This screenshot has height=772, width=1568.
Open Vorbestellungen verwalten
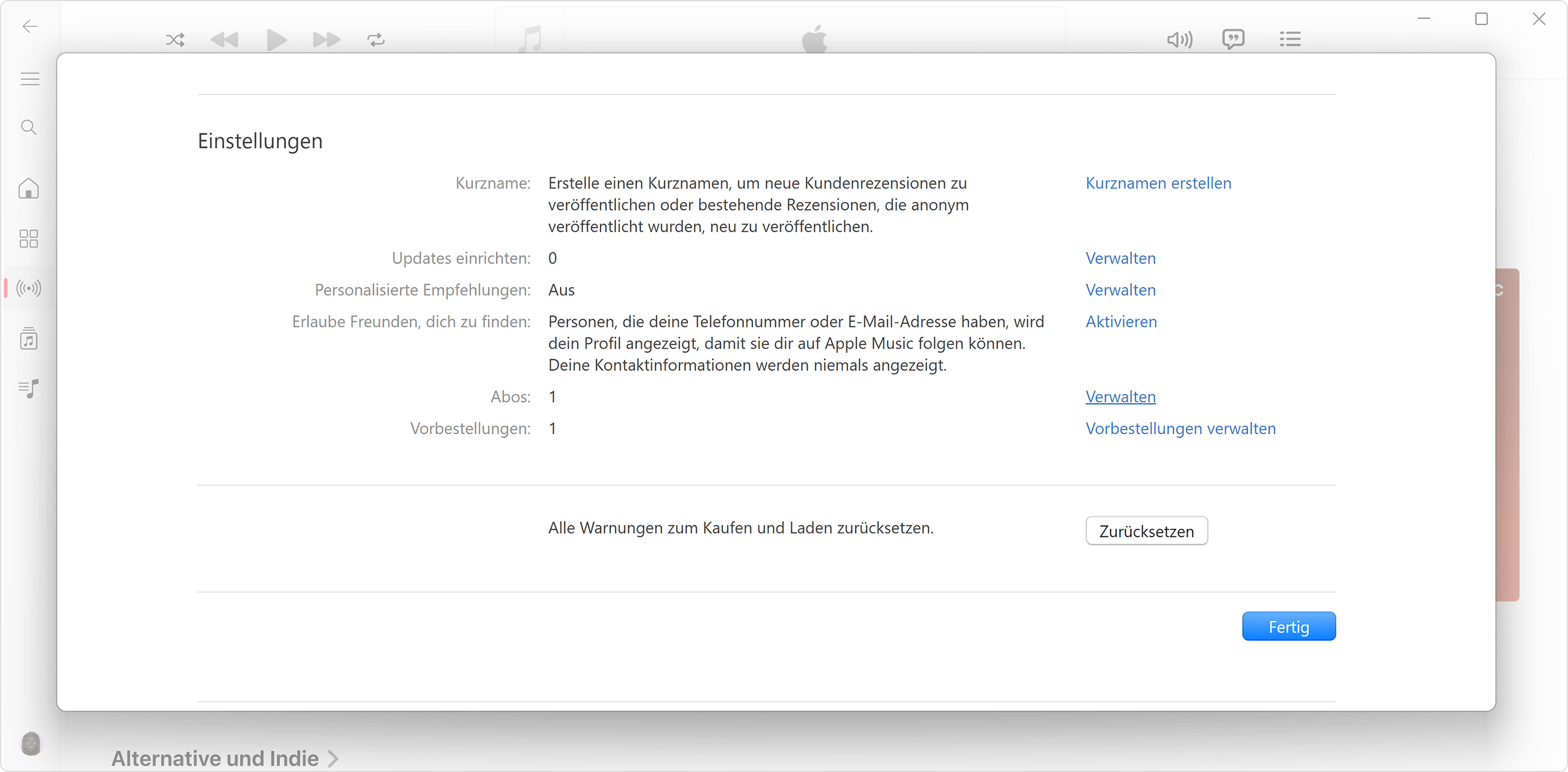click(x=1179, y=428)
